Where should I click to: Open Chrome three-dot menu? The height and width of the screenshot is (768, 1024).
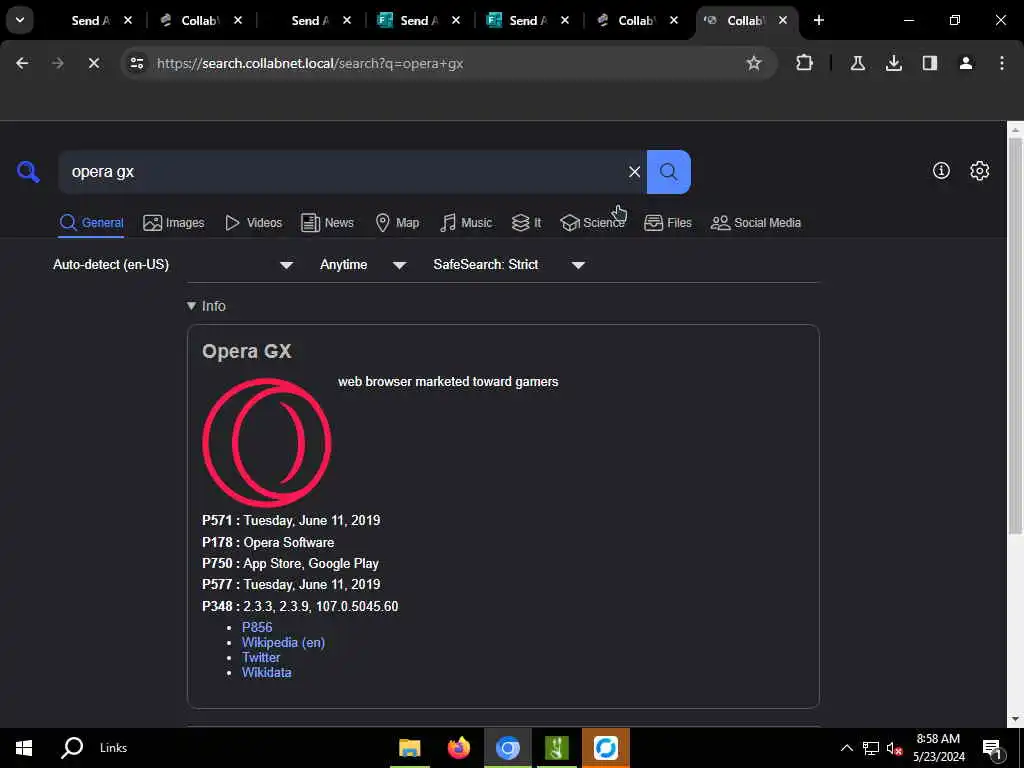[x=1001, y=63]
